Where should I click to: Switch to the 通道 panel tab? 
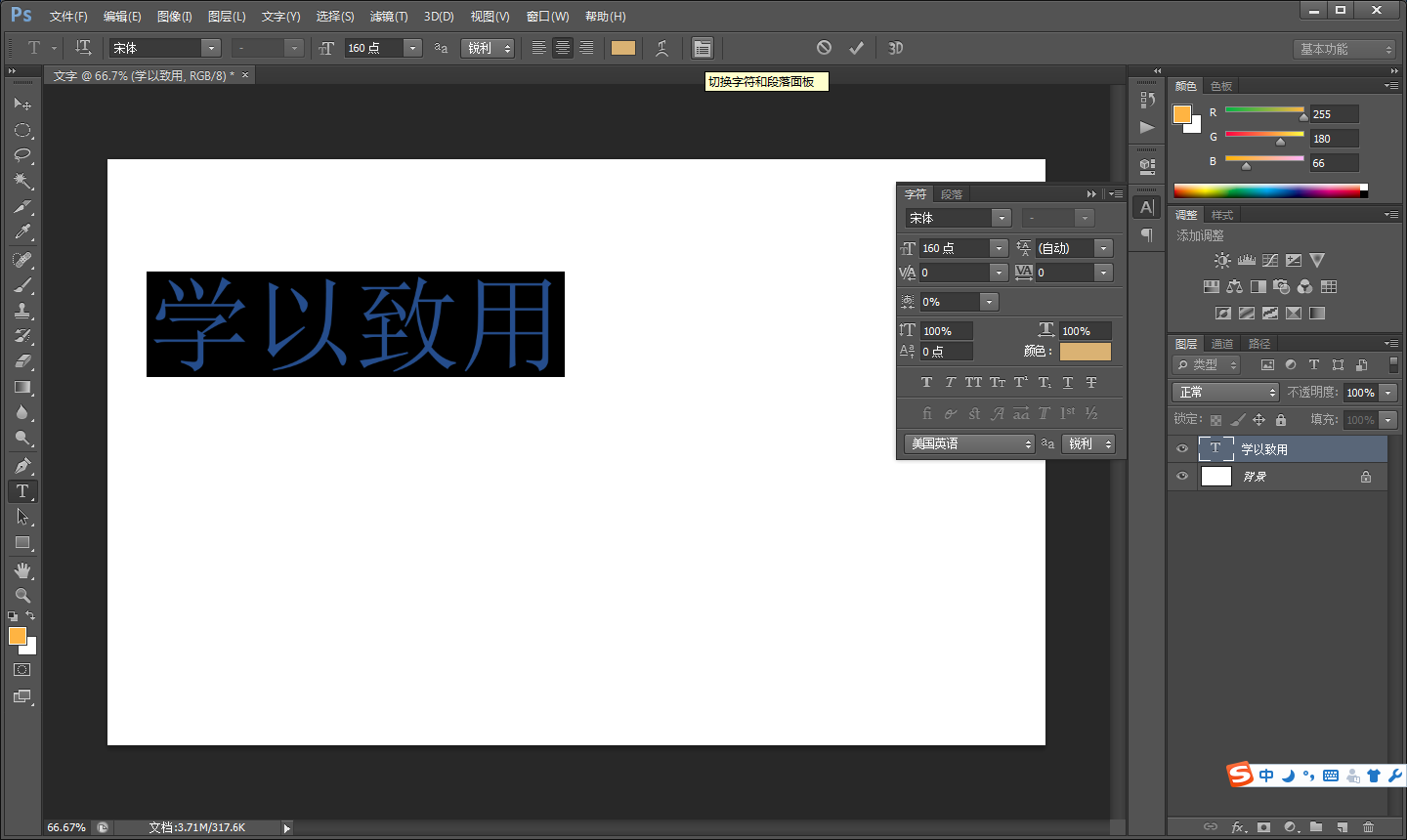(x=1221, y=343)
